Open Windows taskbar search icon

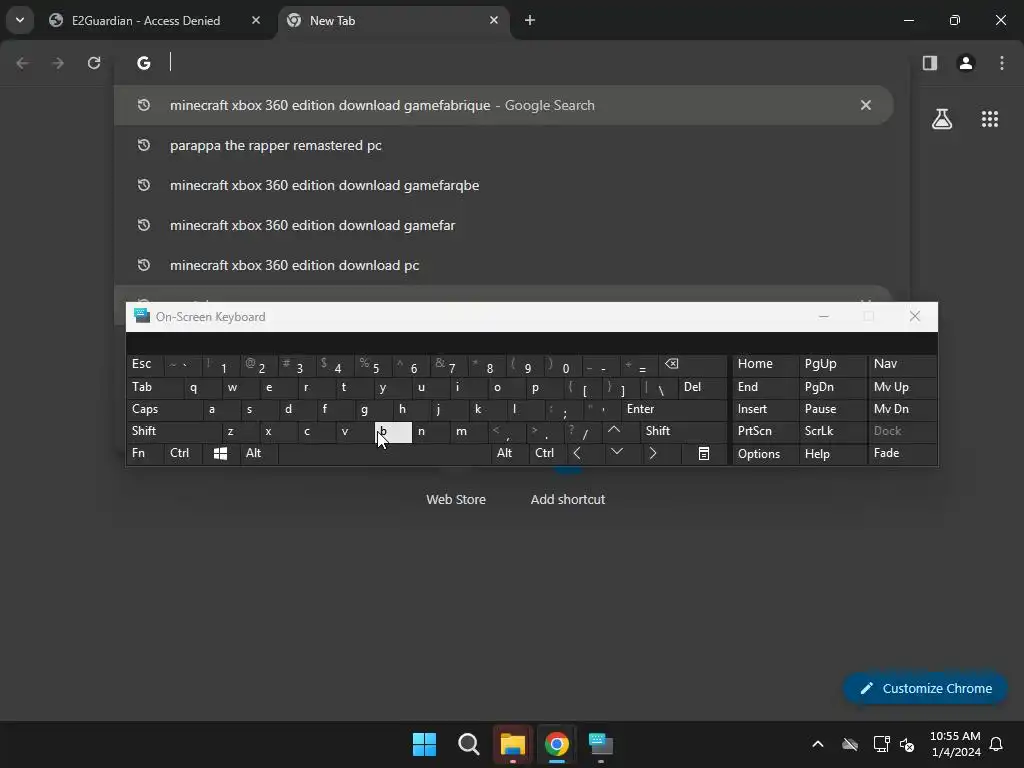coord(469,744)
